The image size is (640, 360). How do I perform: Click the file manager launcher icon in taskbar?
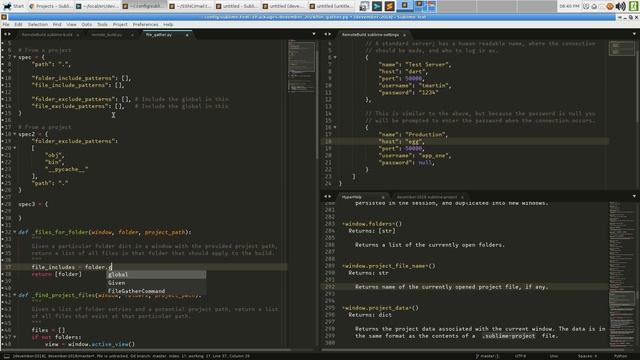364,6
